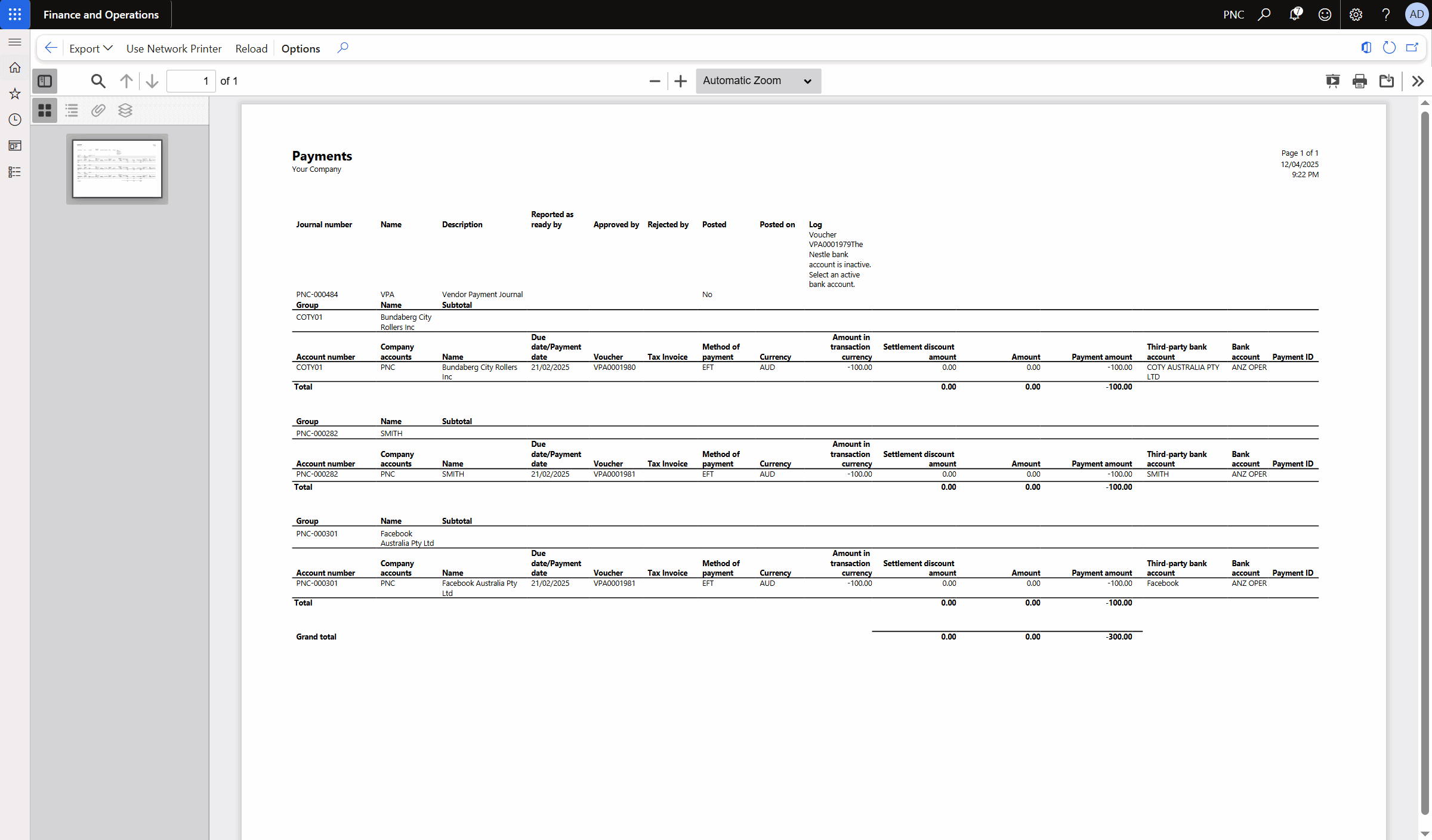Image resolution: width=1432 pixels, height=840 pixels.
Task: Open find in document search
Action: point(98,81)
